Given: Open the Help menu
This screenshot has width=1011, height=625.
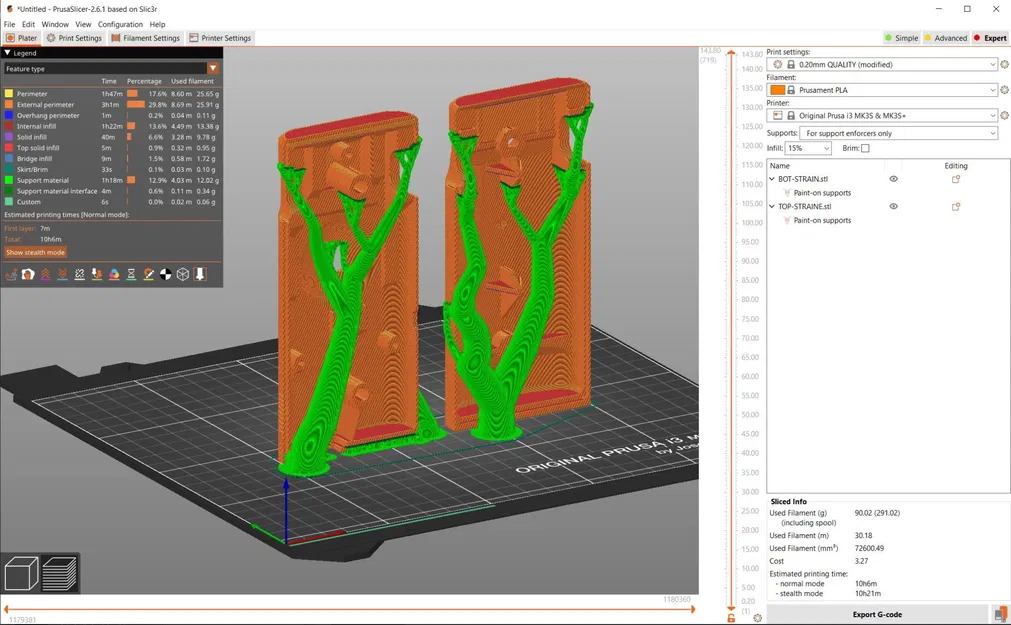Looking at the screenshot, I should [157, 24].
